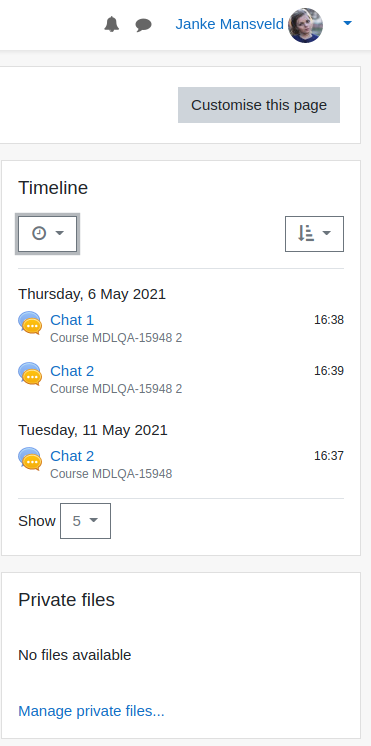Click the Chat 2 icon under Thursday
Image resolution: width=371 pixels, height=746 pixels.
pyautogui.click(x=30, y=373)
